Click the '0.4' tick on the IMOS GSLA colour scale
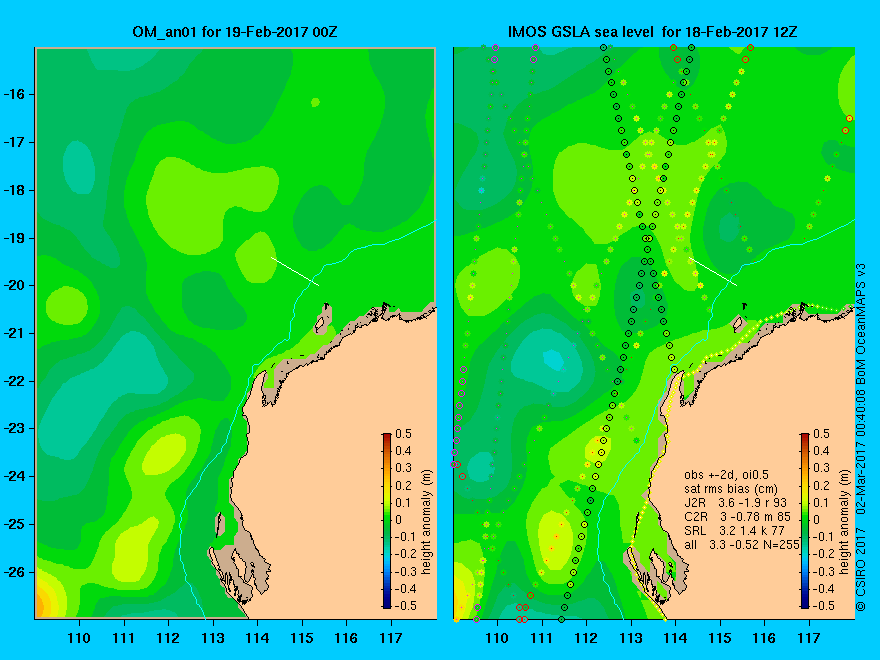Image resolution: width=880 pixels, height=660 pixels. point(822,451)
